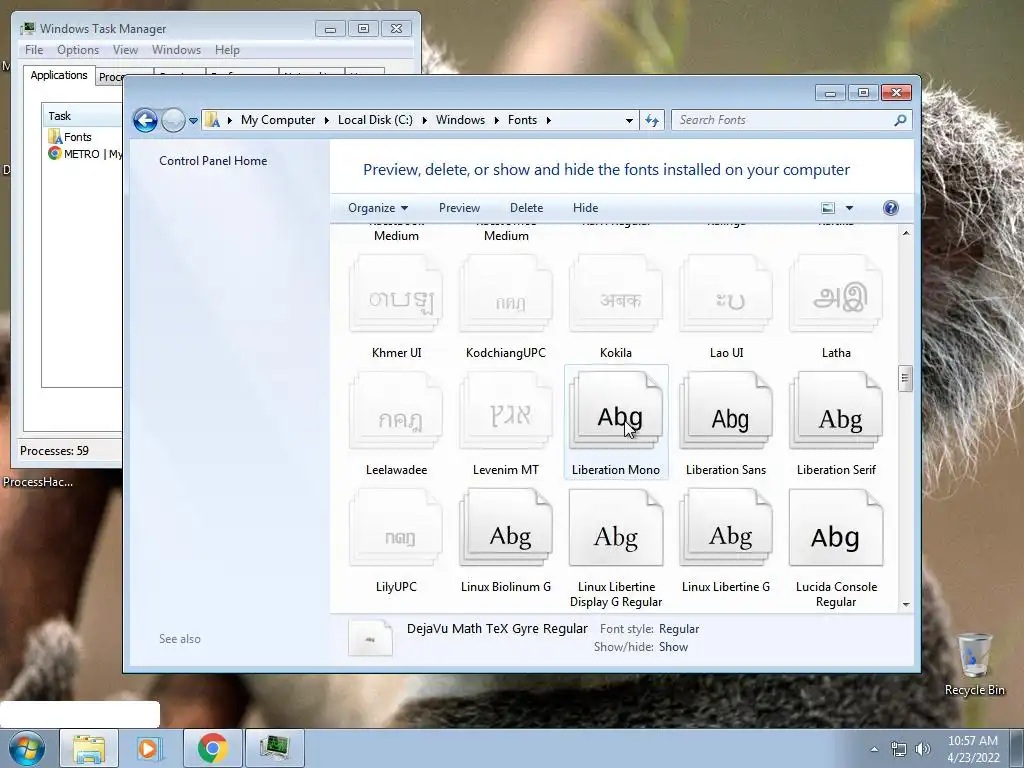The image size is (1024, 768).
Task: Open the Options menu in Task Manager
Action: pyautogui.click(x=78, y=50)
